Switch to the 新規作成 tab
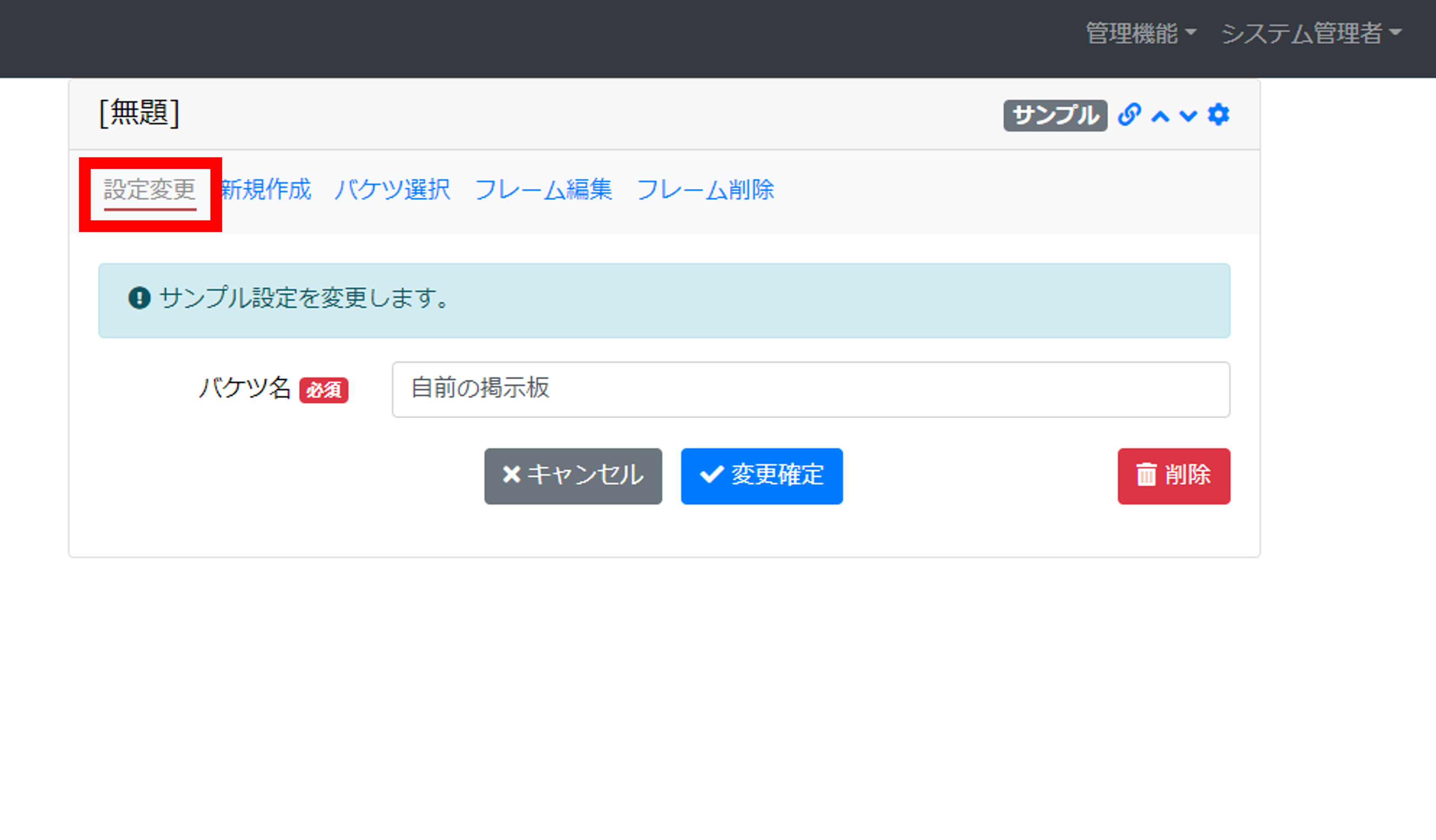Image resolution: width=1436 pixels, height=840 pixels. [x=265, y=190]
